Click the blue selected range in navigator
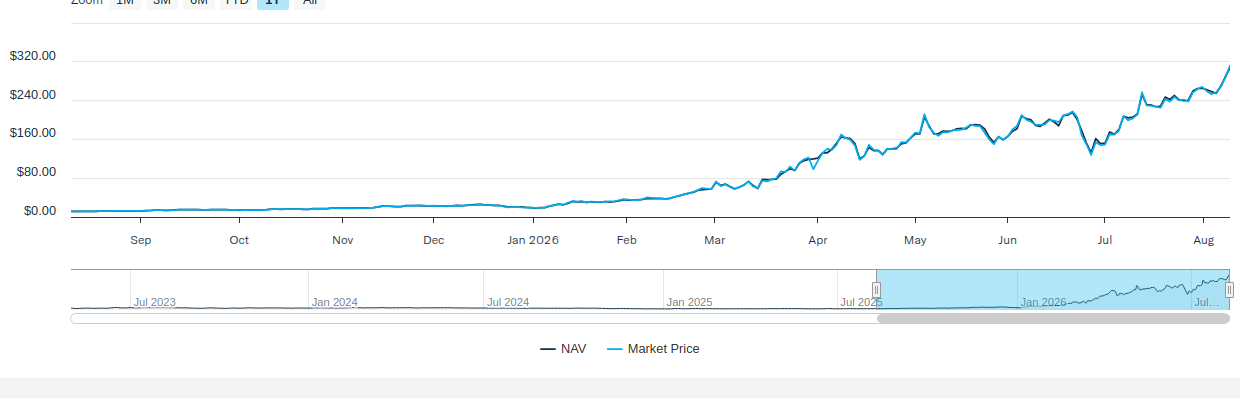Screen dimensions: 1240x400 [1053, 290]
